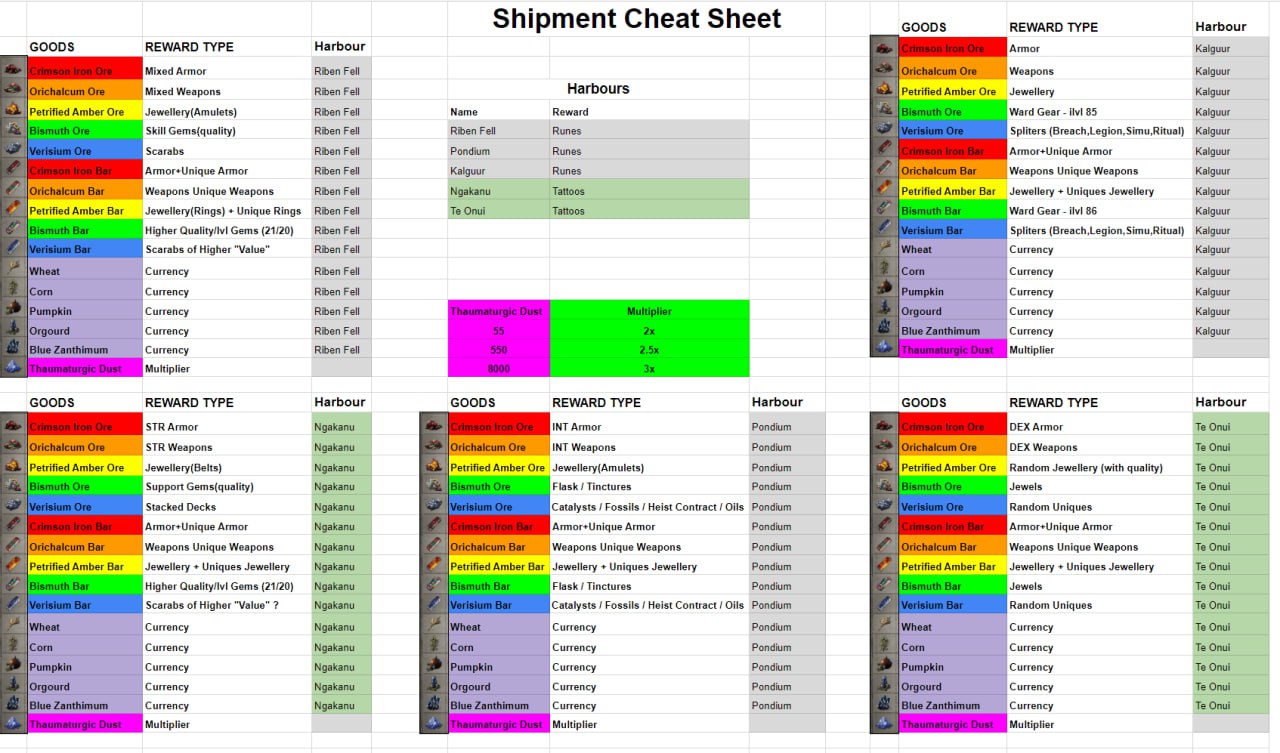Click the Crimson Iron Ore icon in Riben Fell table
This screenshot has width=1280, height=753.
13,69
